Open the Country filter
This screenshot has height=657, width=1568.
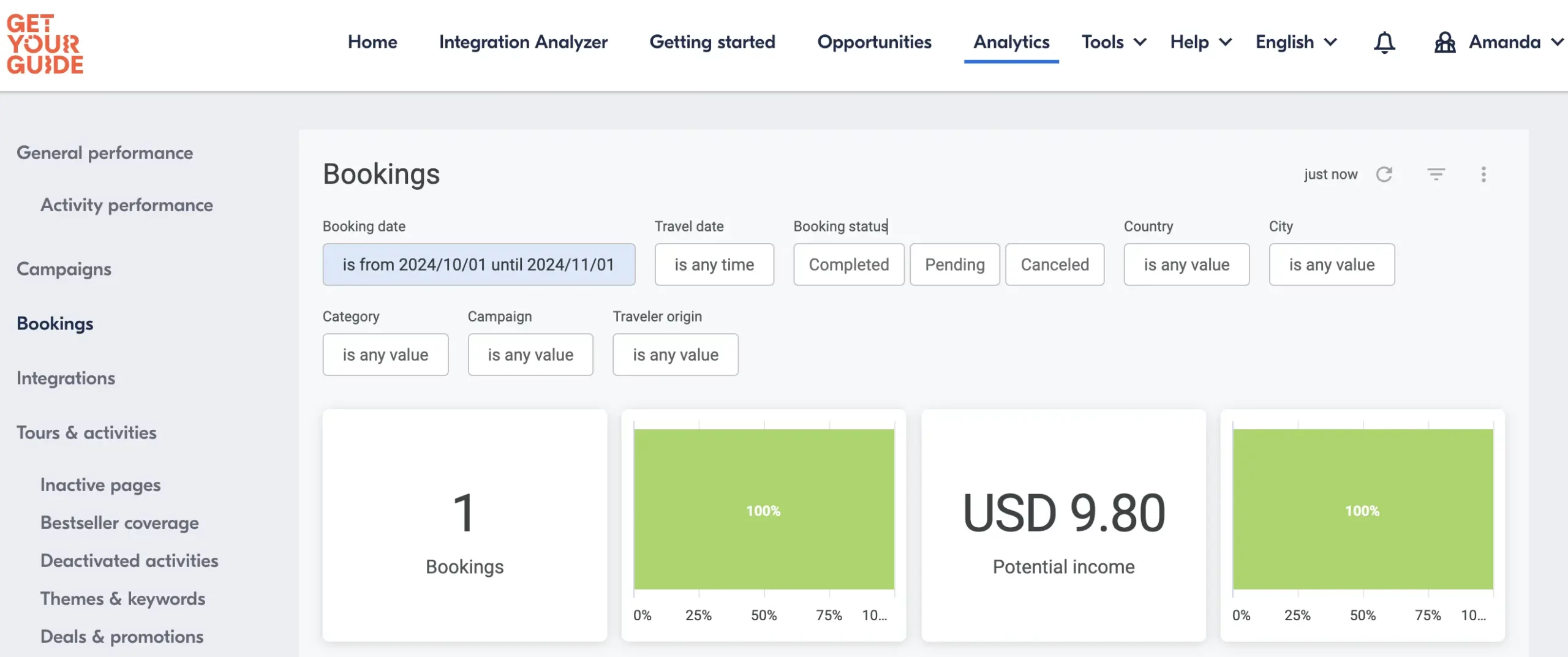coord(1186,265)
